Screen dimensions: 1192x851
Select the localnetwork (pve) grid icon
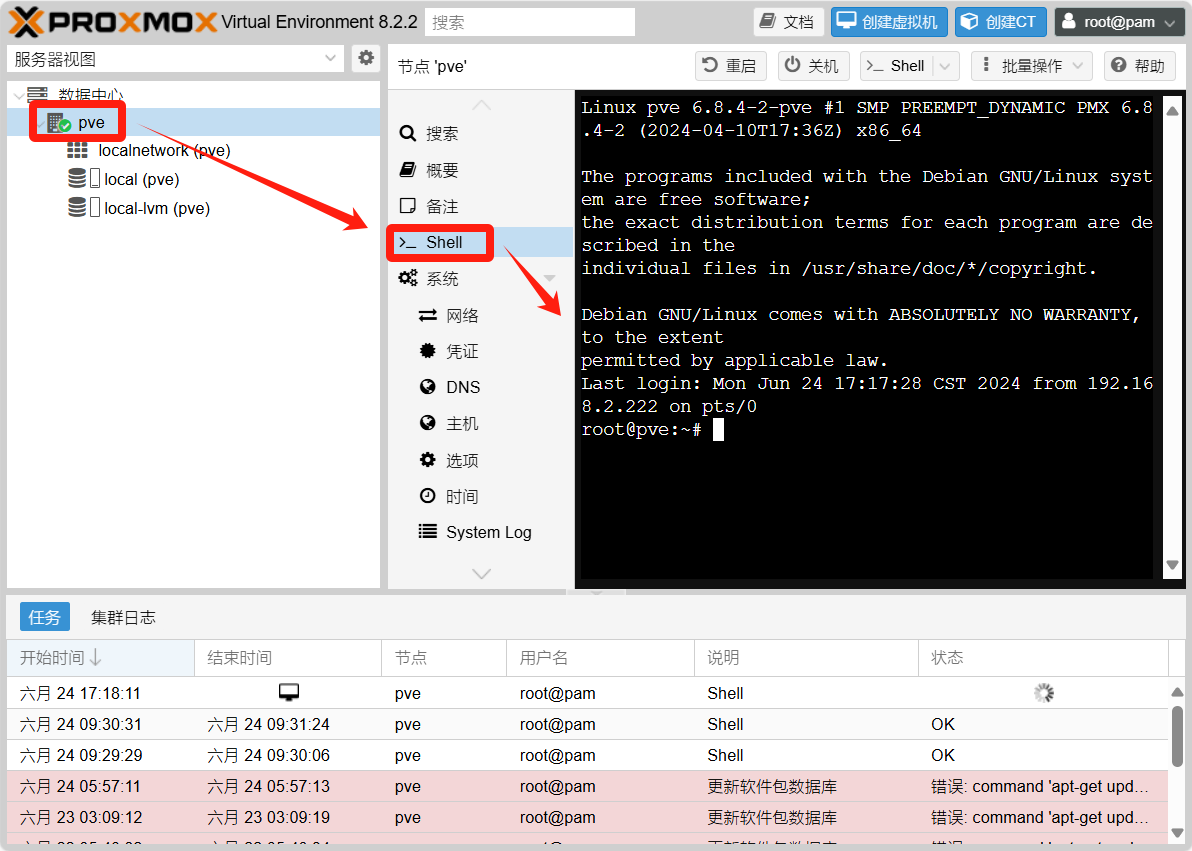[x=77, y=151]
